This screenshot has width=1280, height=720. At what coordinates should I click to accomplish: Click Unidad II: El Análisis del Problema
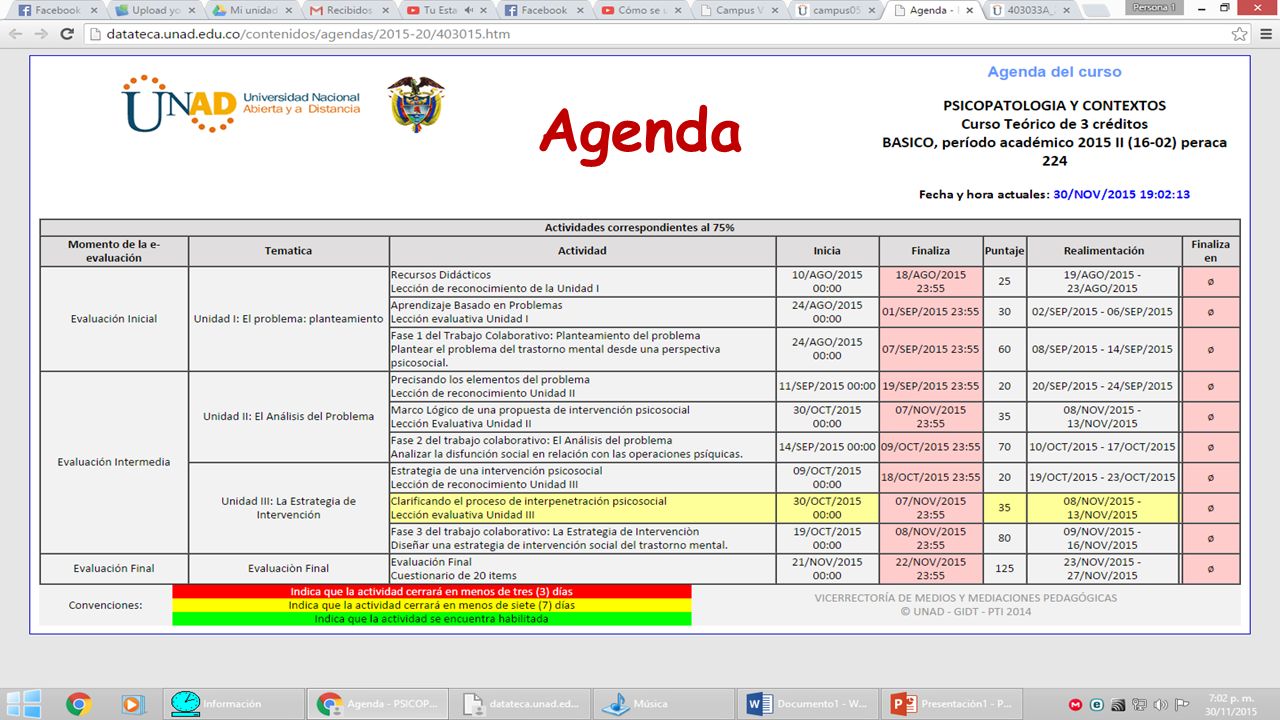click(x=289, y=417)
